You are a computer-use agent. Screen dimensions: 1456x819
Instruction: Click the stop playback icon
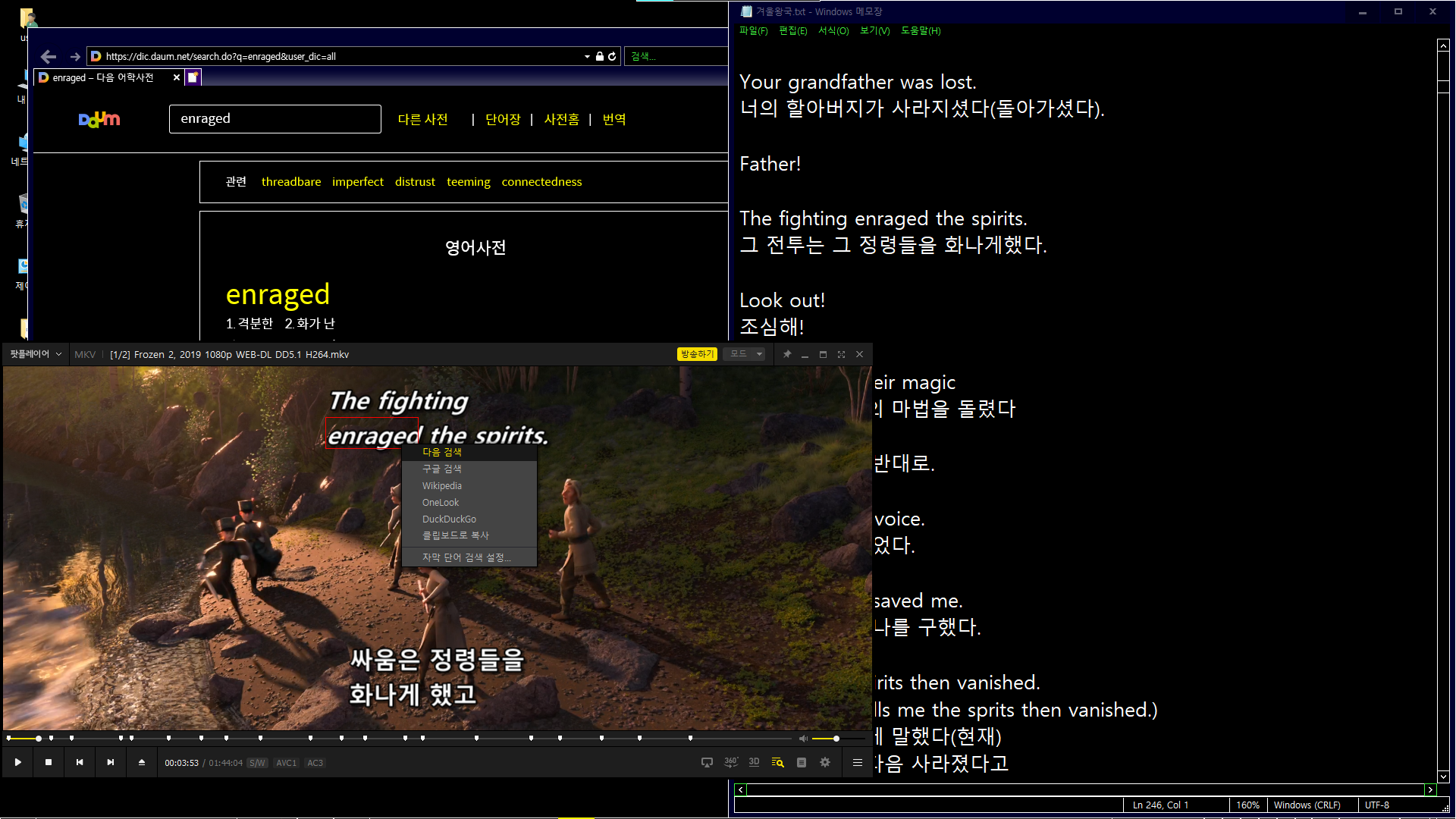[x=49, y=762]
